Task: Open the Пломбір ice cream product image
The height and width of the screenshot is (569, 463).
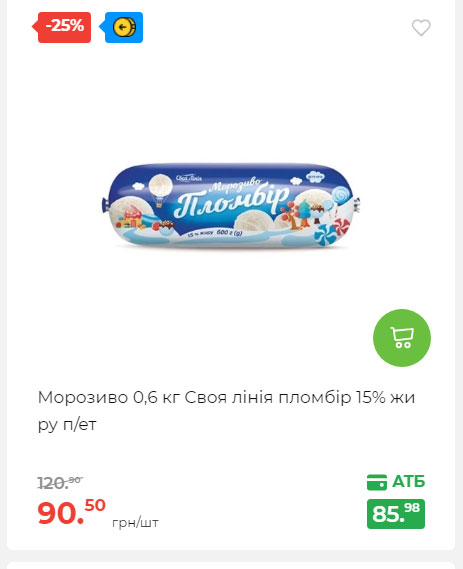Action: pos(230,205)
